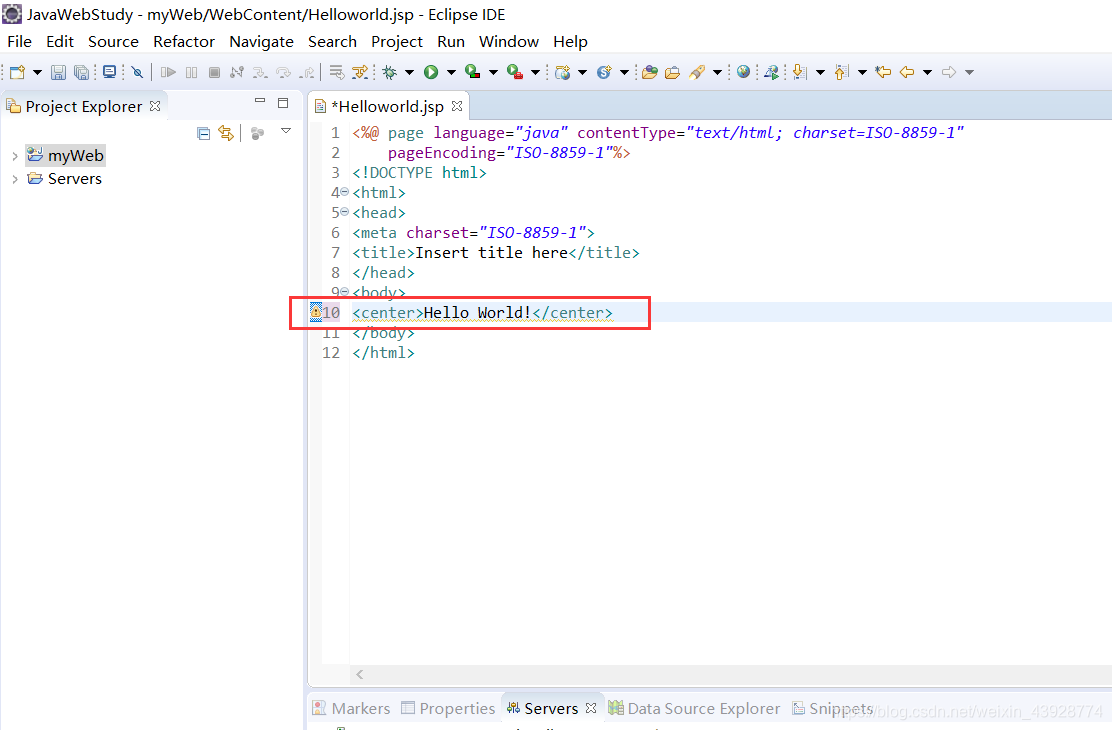Image resolution: width=1112 pixels, height=730 pixels.
Task: Click the title text on line 7
Action: click(x=491, y=253)
